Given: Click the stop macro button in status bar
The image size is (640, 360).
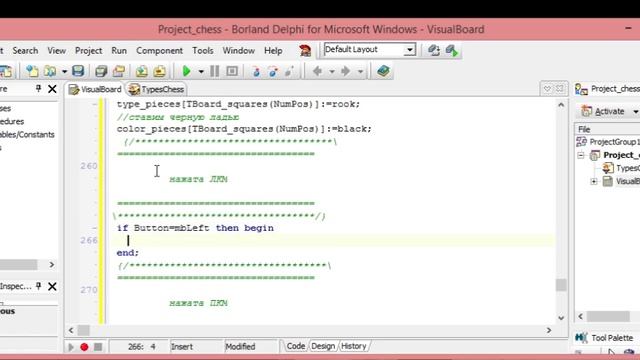Looking at the screenshot, I should tap(98, 347).
